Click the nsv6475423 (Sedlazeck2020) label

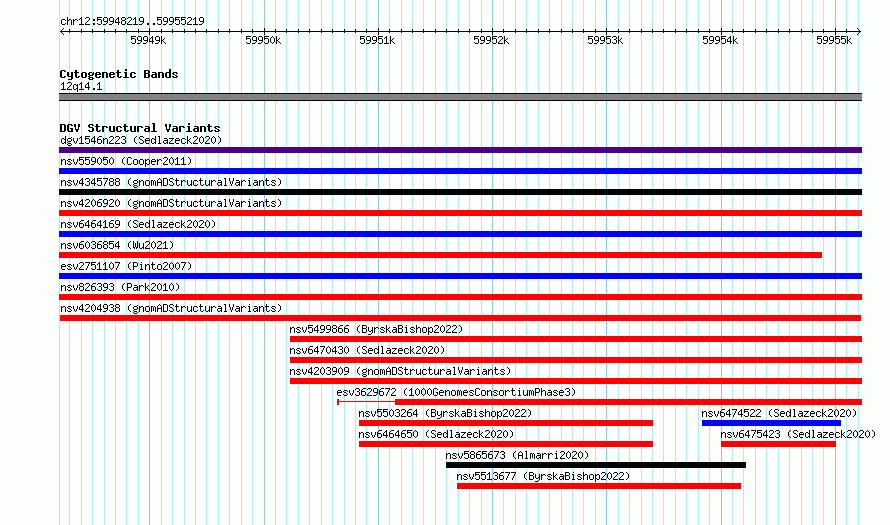798,434
